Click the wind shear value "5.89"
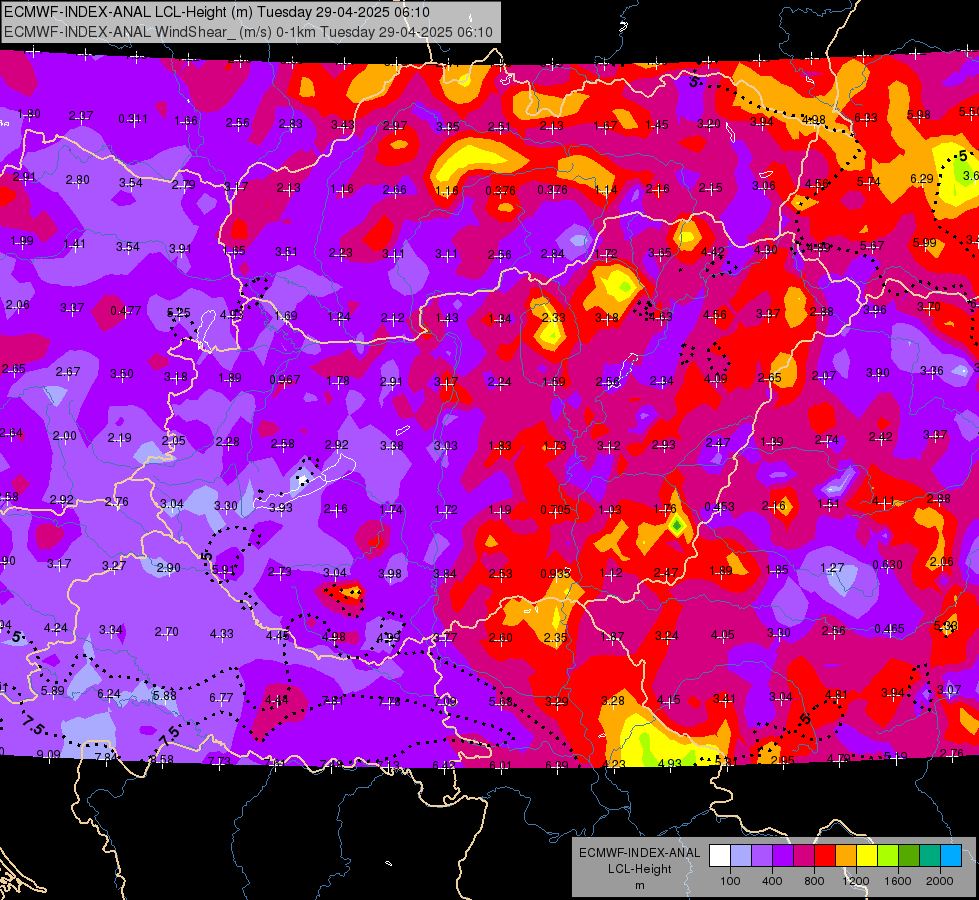979x900 pixels. (x=52, y=690)
